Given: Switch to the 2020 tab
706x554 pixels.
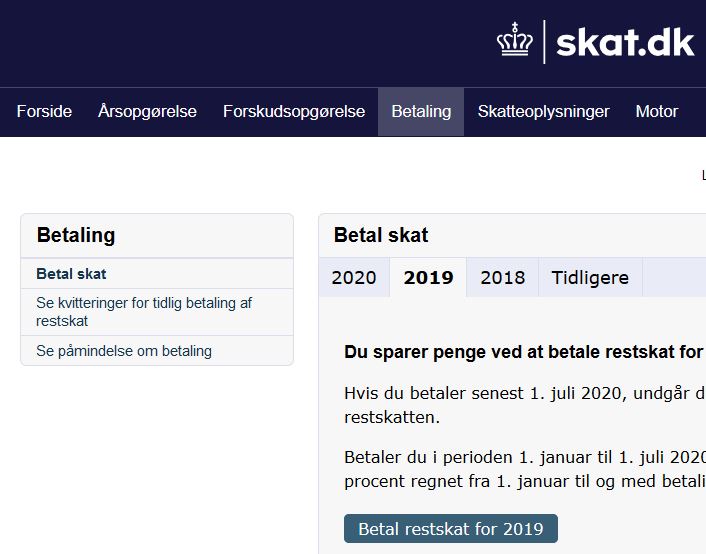Looking at the screenshot, I should [x=354, y=277].
